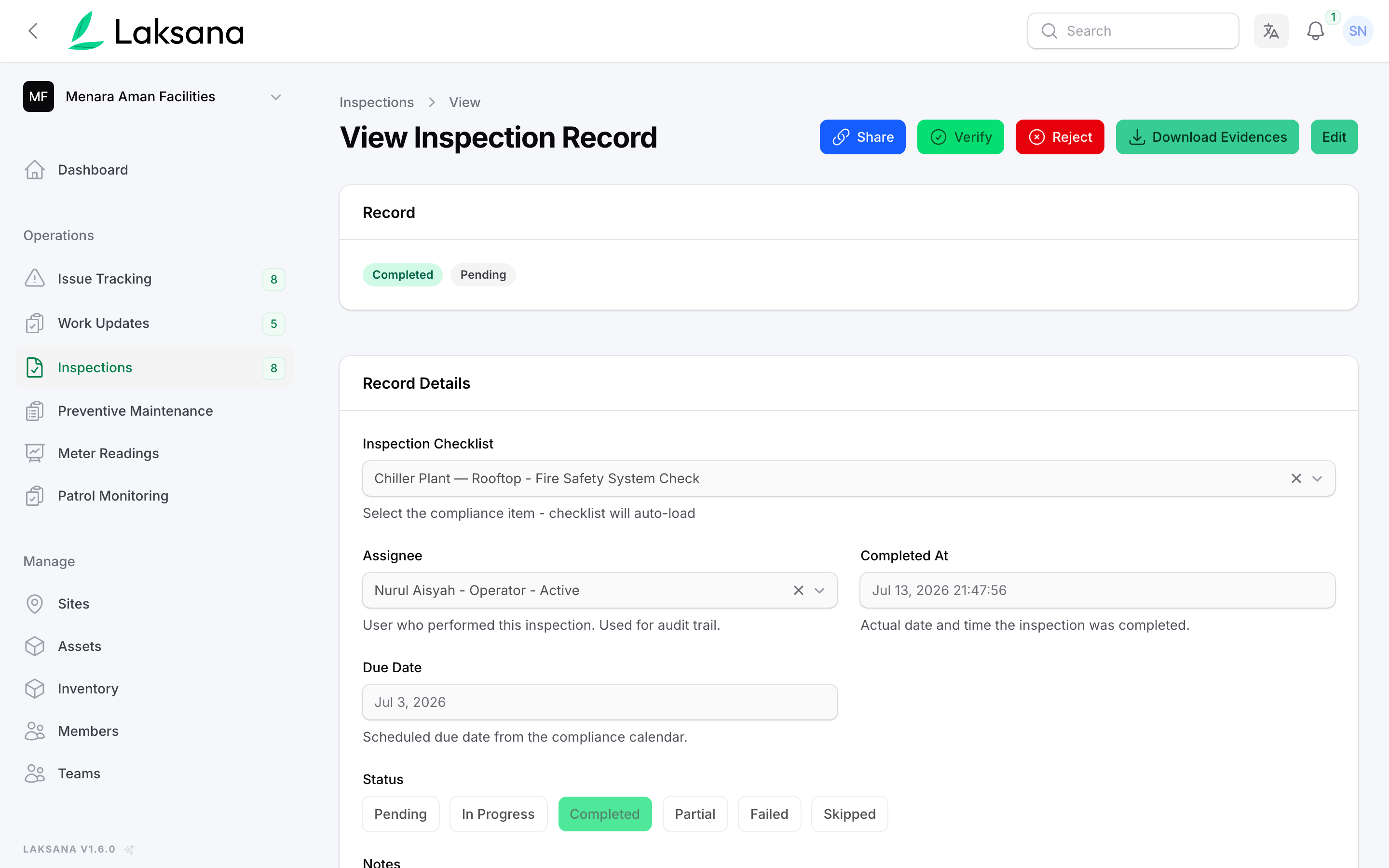
Task: Set status to Partial
Action: (695, 814)
